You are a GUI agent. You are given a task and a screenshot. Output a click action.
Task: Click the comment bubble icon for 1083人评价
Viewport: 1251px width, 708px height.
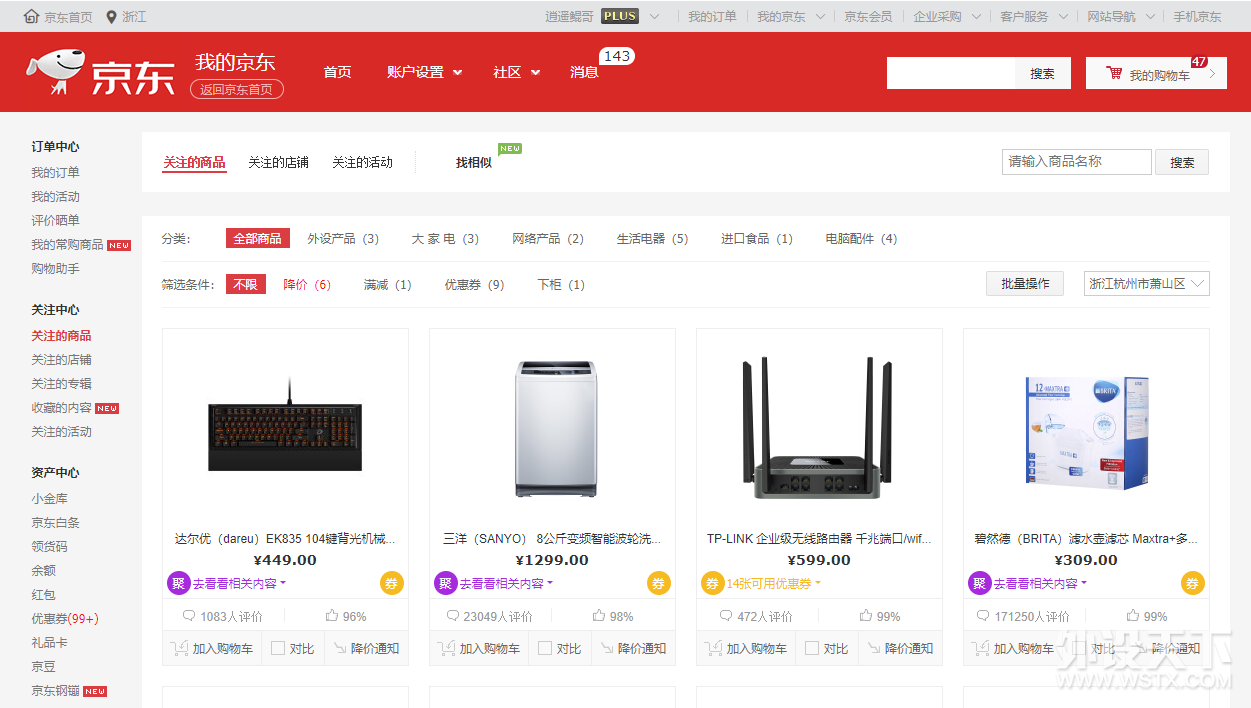click(189, 616)
